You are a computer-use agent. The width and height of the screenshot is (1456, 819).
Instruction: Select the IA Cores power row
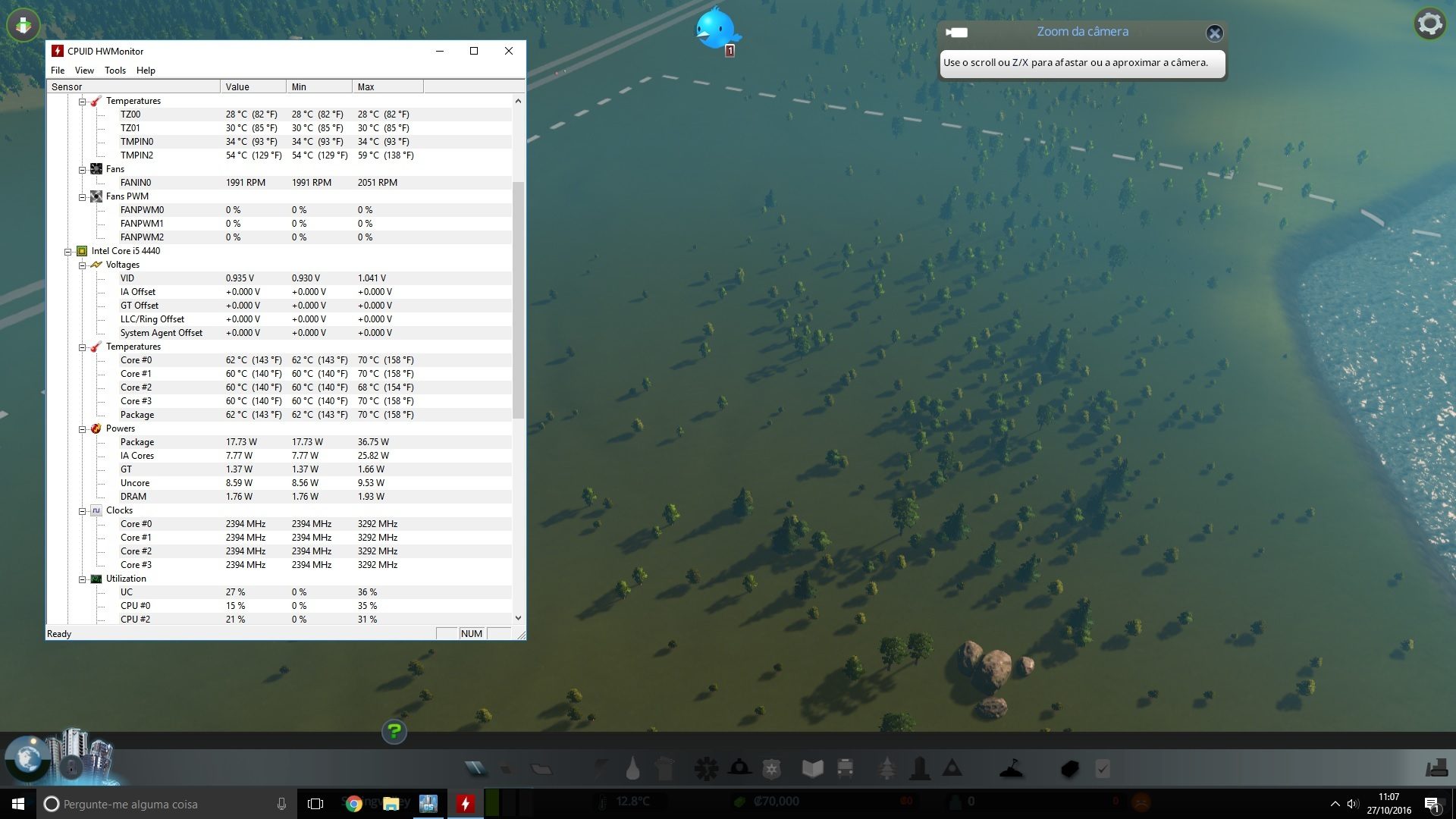click(279, 456)
